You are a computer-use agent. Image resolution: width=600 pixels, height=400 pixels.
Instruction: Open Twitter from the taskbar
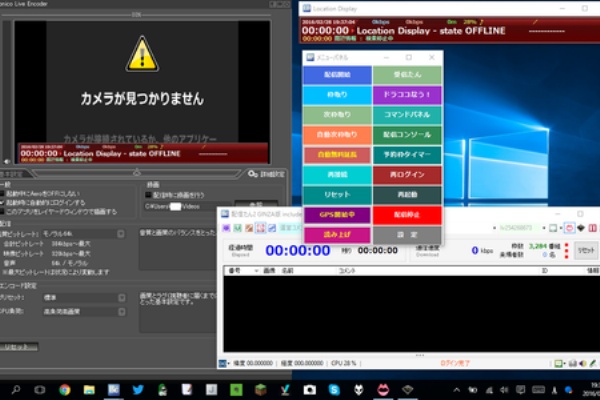click(138, 390)
